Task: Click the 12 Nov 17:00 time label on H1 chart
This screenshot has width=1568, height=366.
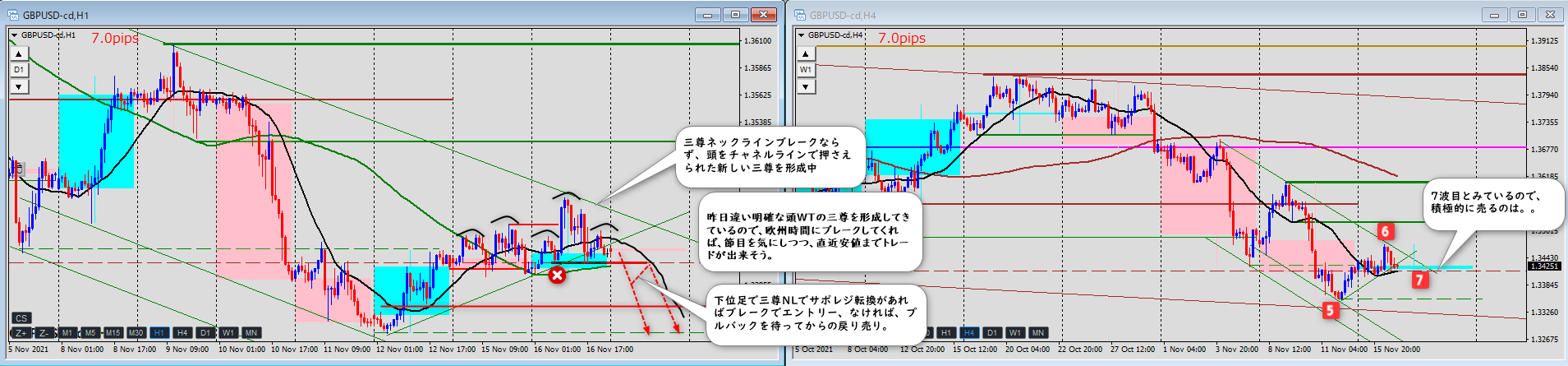Action: coord(452,350)
